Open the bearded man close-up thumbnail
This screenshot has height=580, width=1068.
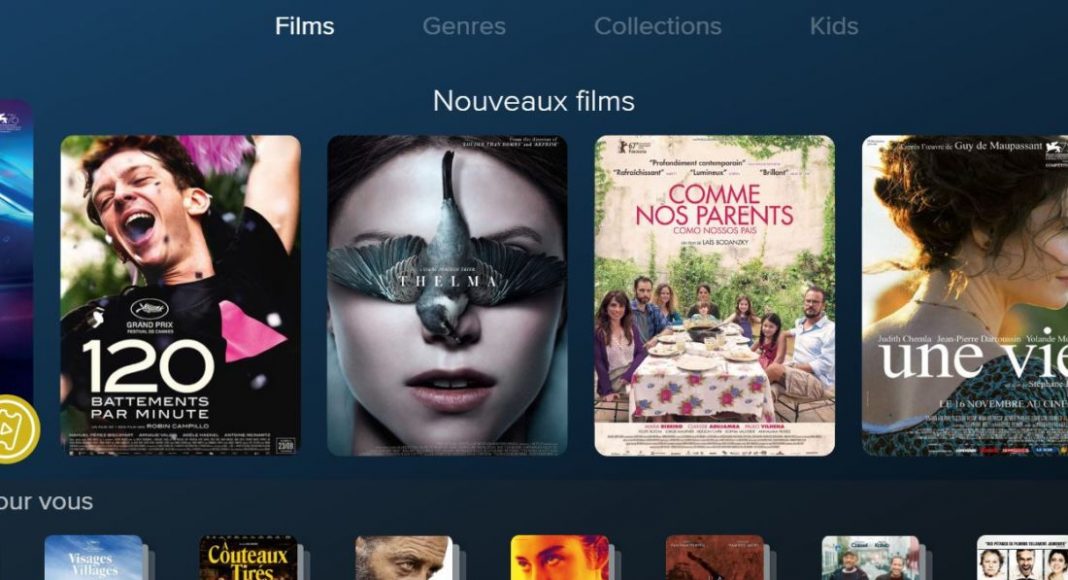404,558
